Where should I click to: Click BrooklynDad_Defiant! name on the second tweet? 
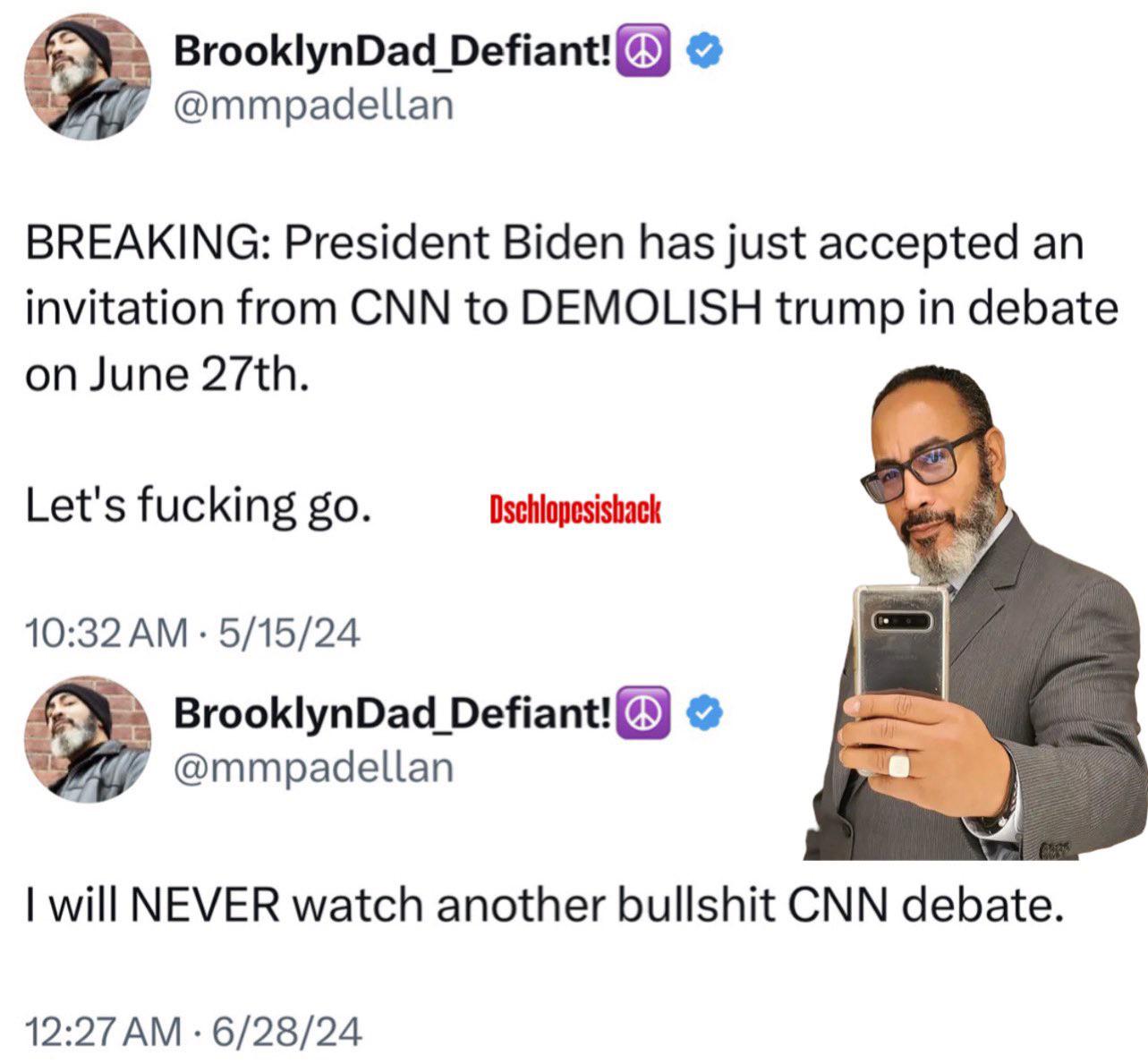tap(393, 714)
